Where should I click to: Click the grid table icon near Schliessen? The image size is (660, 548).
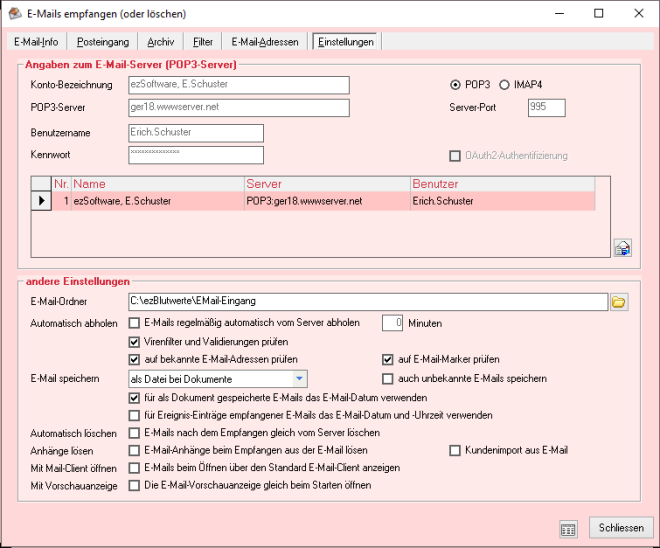click(x=568, y=528)
